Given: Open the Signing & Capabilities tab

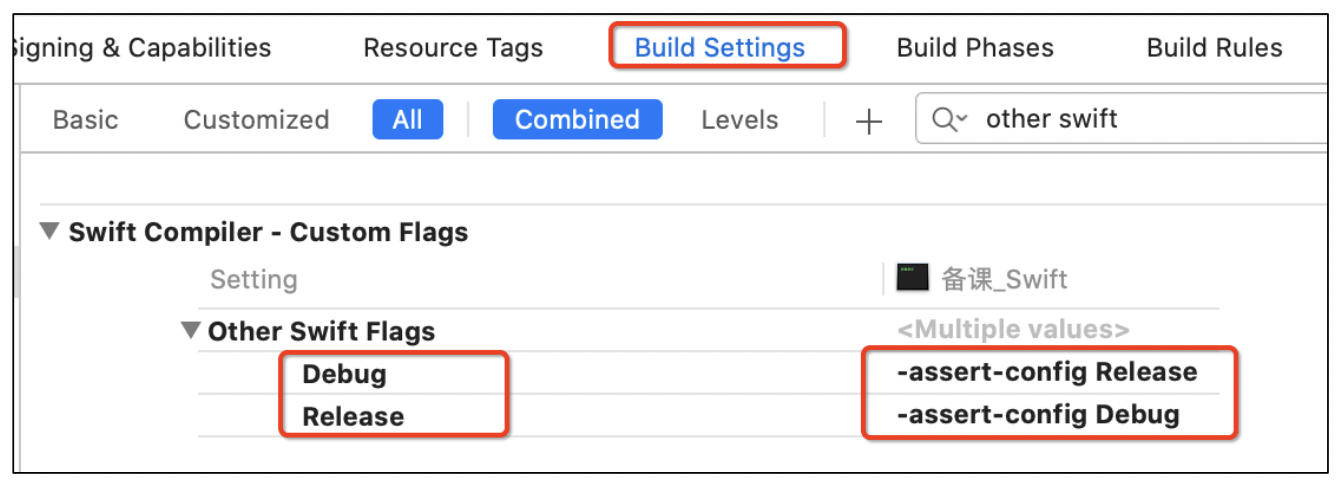Looking at the screenshot, I should [x=141, y=47].
